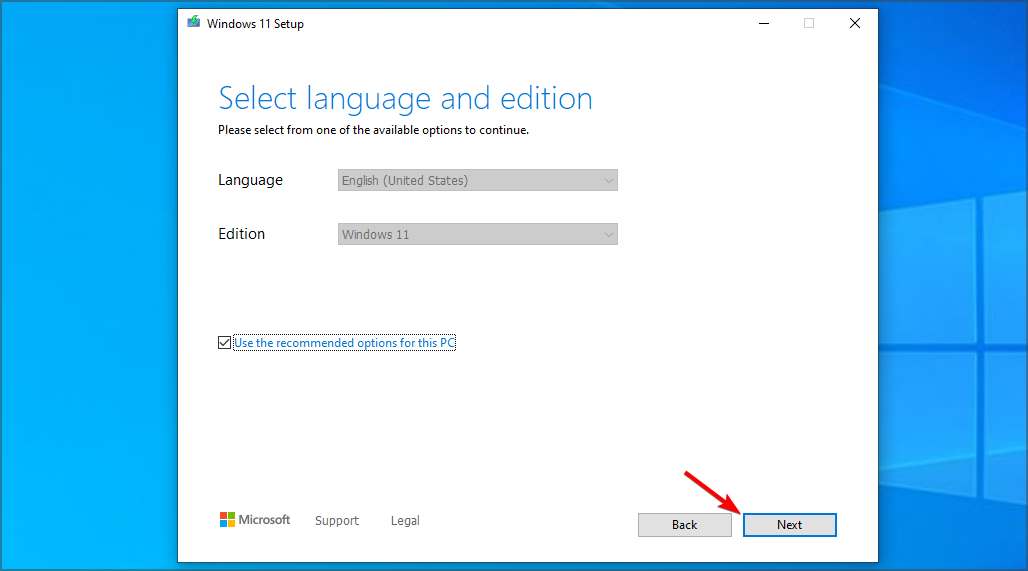Click the 'Windows 11 Setup' title text
Screen dimensions: 1028x571
pyautogui.click(x=255, y=24)
